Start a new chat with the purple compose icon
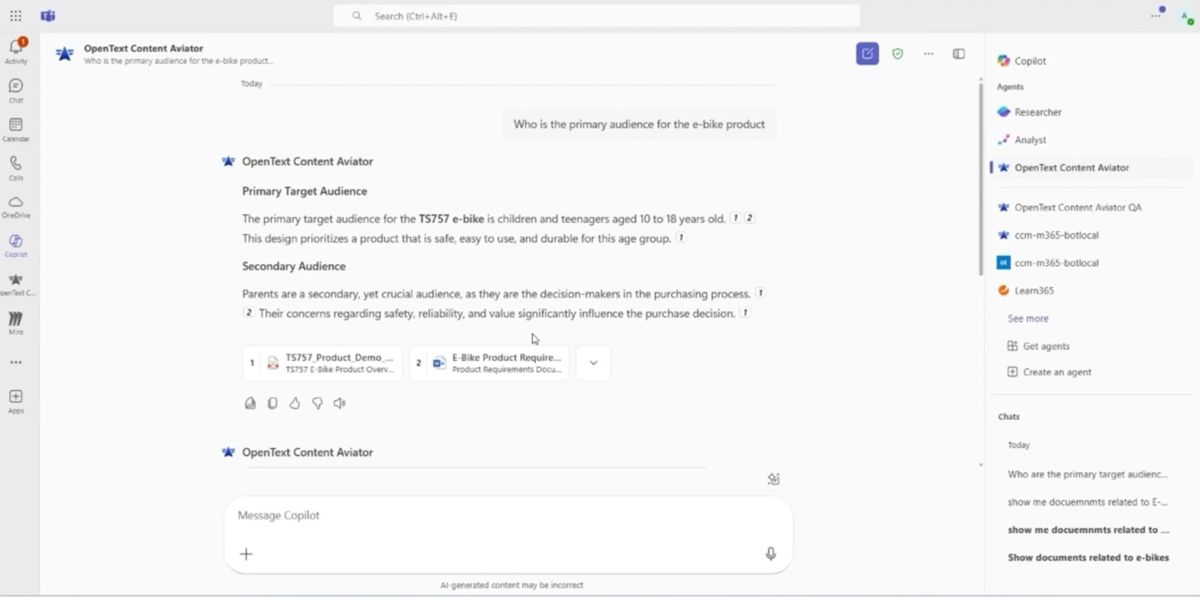The height and width of the screenshot is (600, 1200). tap(866, 53)
